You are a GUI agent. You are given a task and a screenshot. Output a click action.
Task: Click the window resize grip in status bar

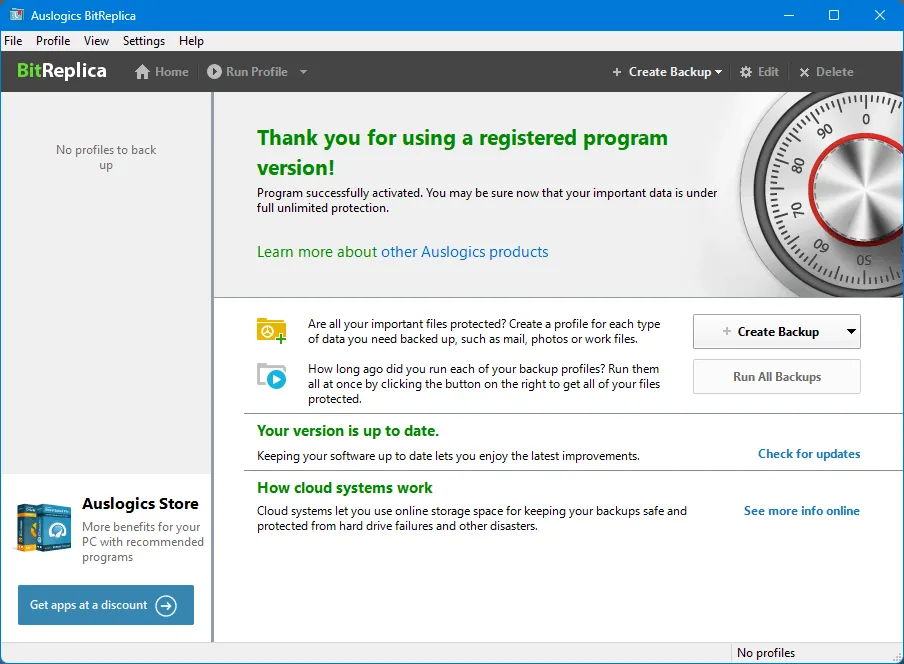[897, 657]
